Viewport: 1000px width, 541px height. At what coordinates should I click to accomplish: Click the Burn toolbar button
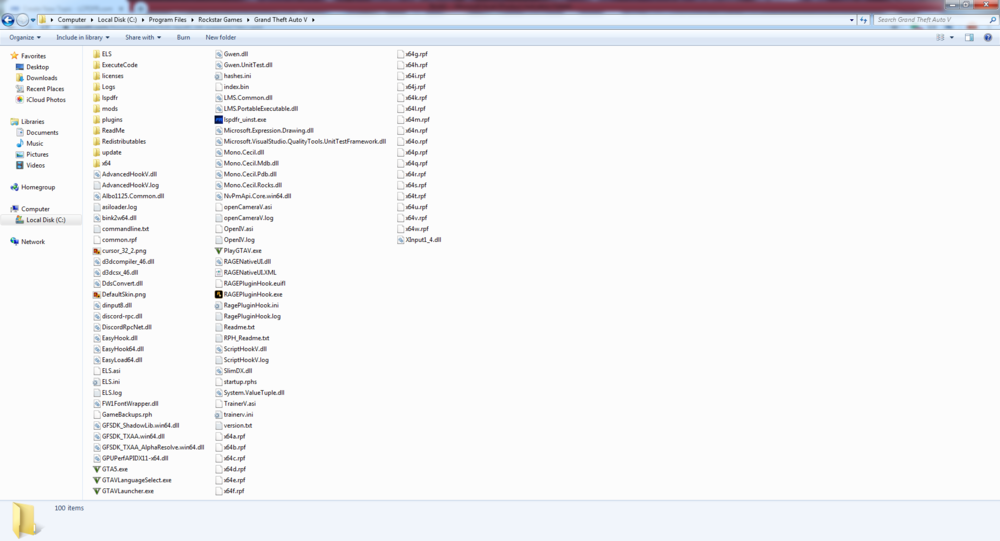[x=184, y=38]
